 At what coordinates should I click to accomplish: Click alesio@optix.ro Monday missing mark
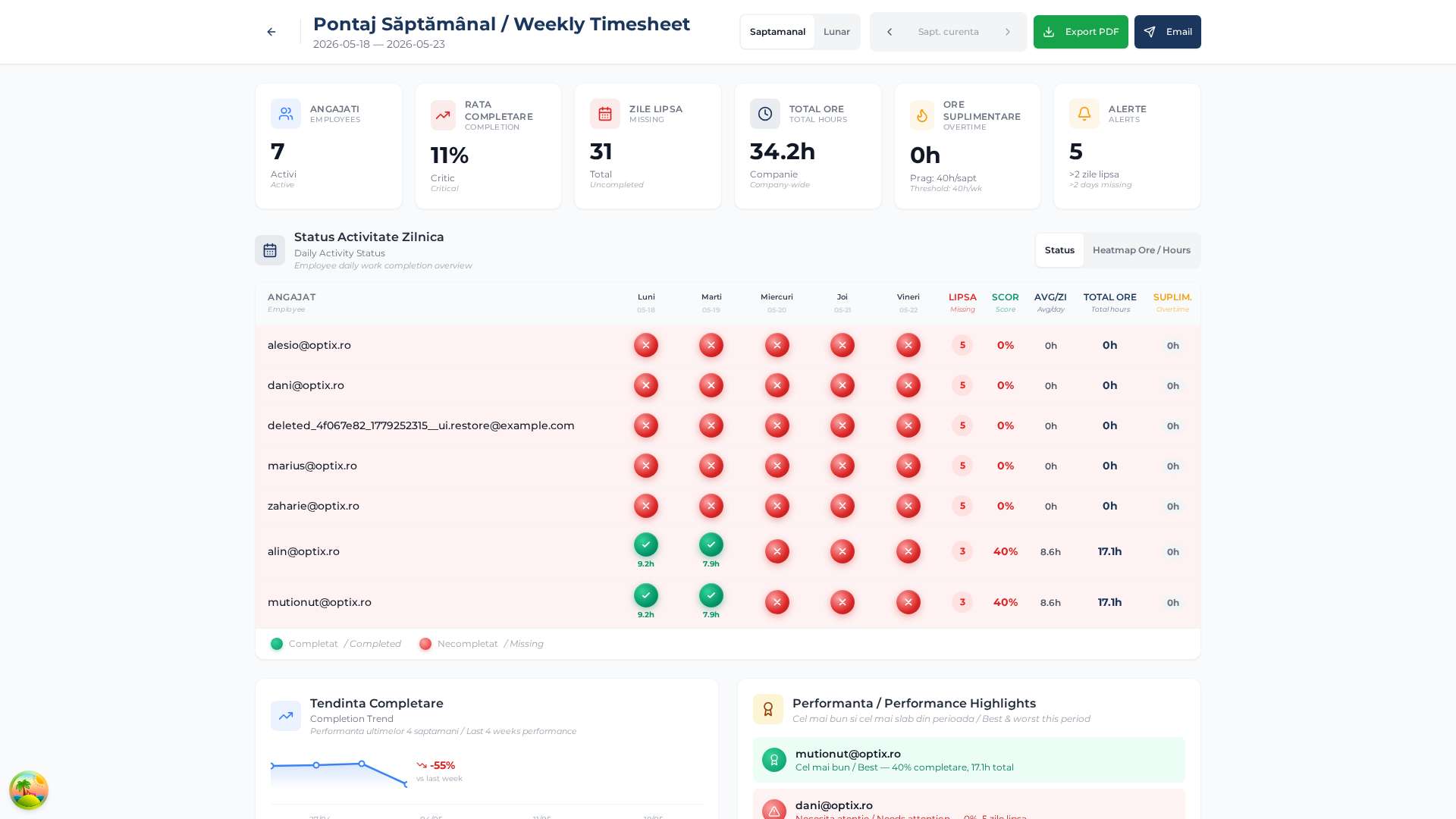pyautogui.click(x=646, y=345)
